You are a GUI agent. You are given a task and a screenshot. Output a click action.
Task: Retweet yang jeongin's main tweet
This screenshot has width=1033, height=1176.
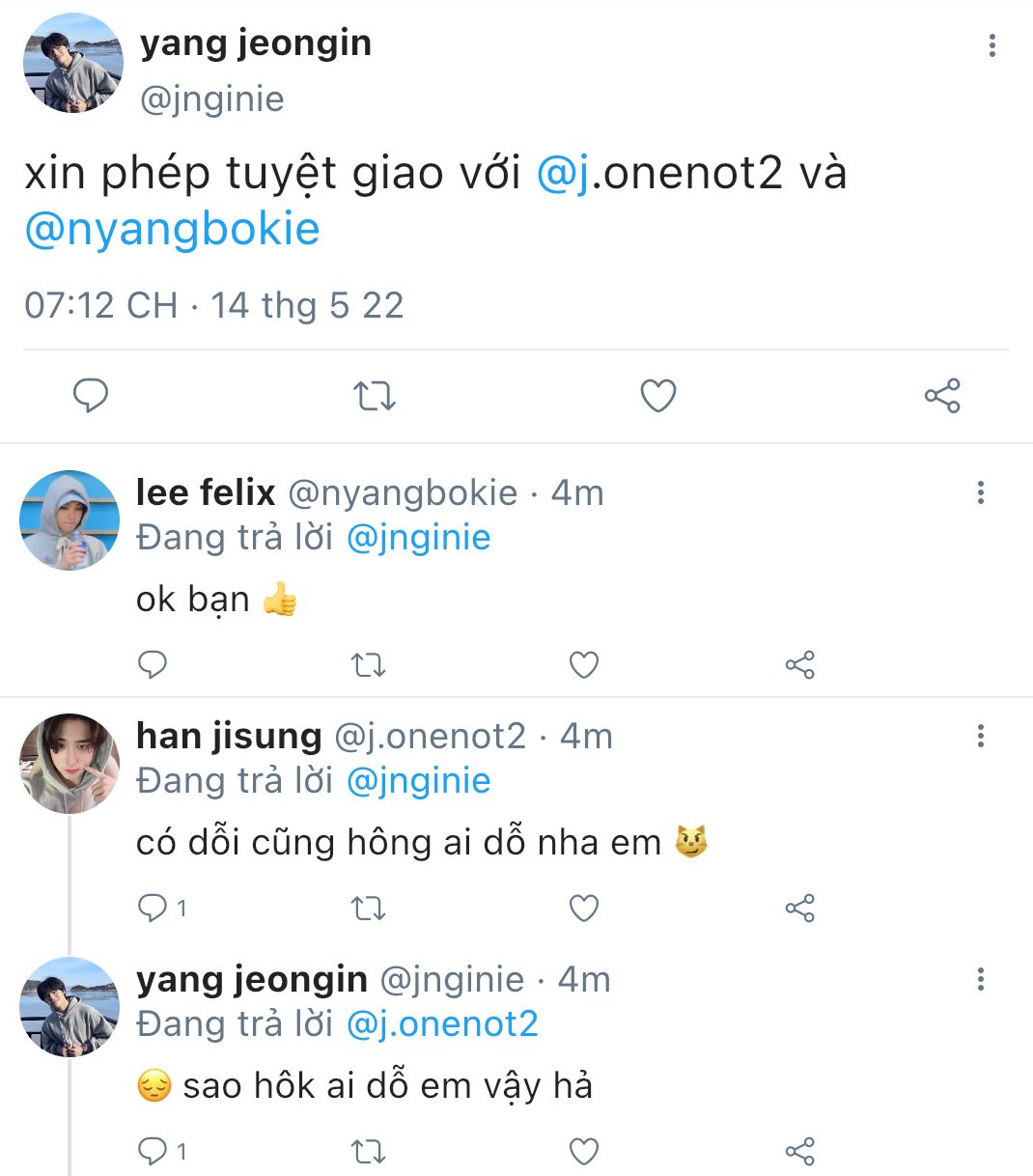pos(374,396)
